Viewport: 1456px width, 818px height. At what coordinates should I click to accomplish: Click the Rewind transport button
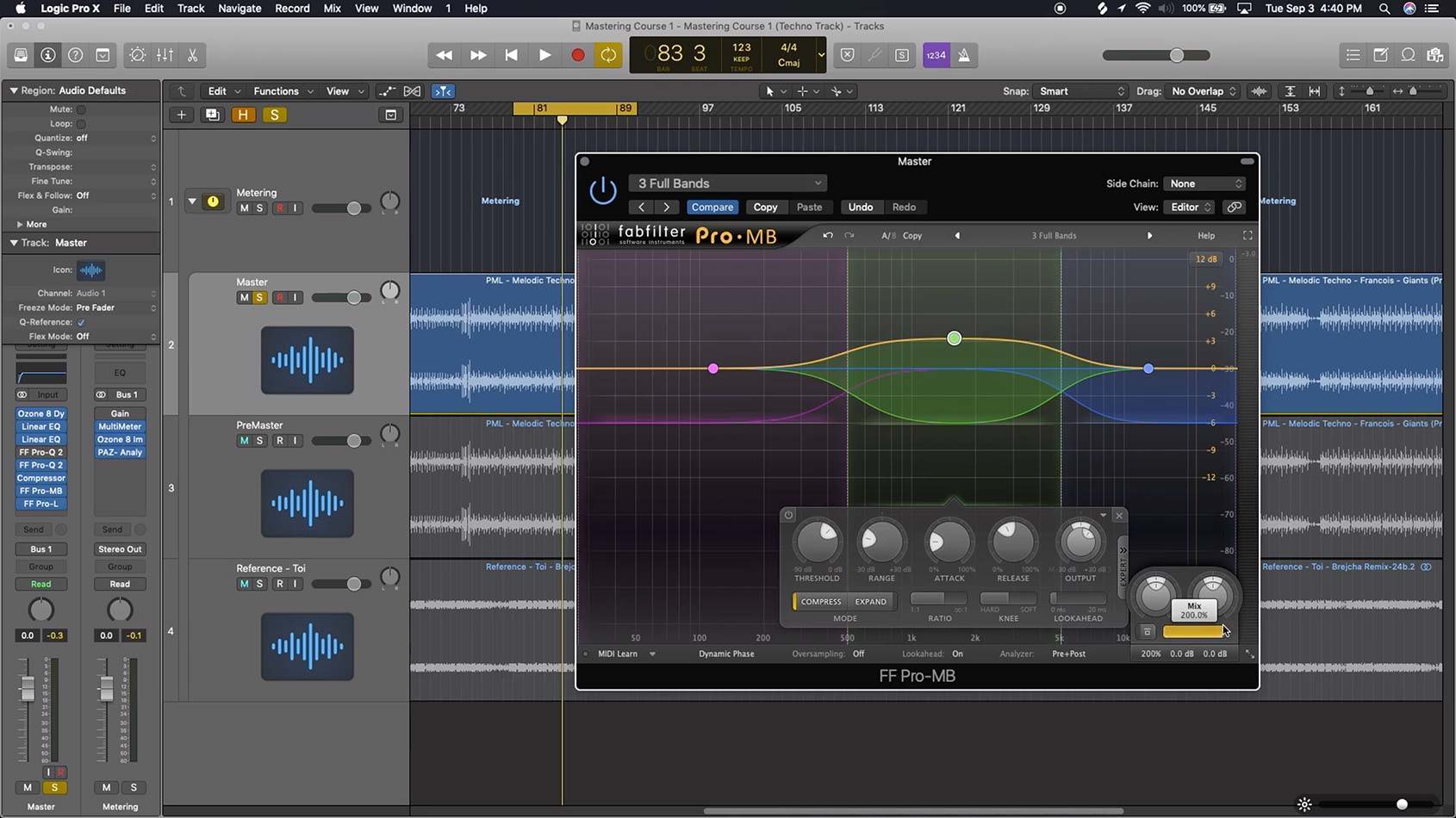point(444,55)
